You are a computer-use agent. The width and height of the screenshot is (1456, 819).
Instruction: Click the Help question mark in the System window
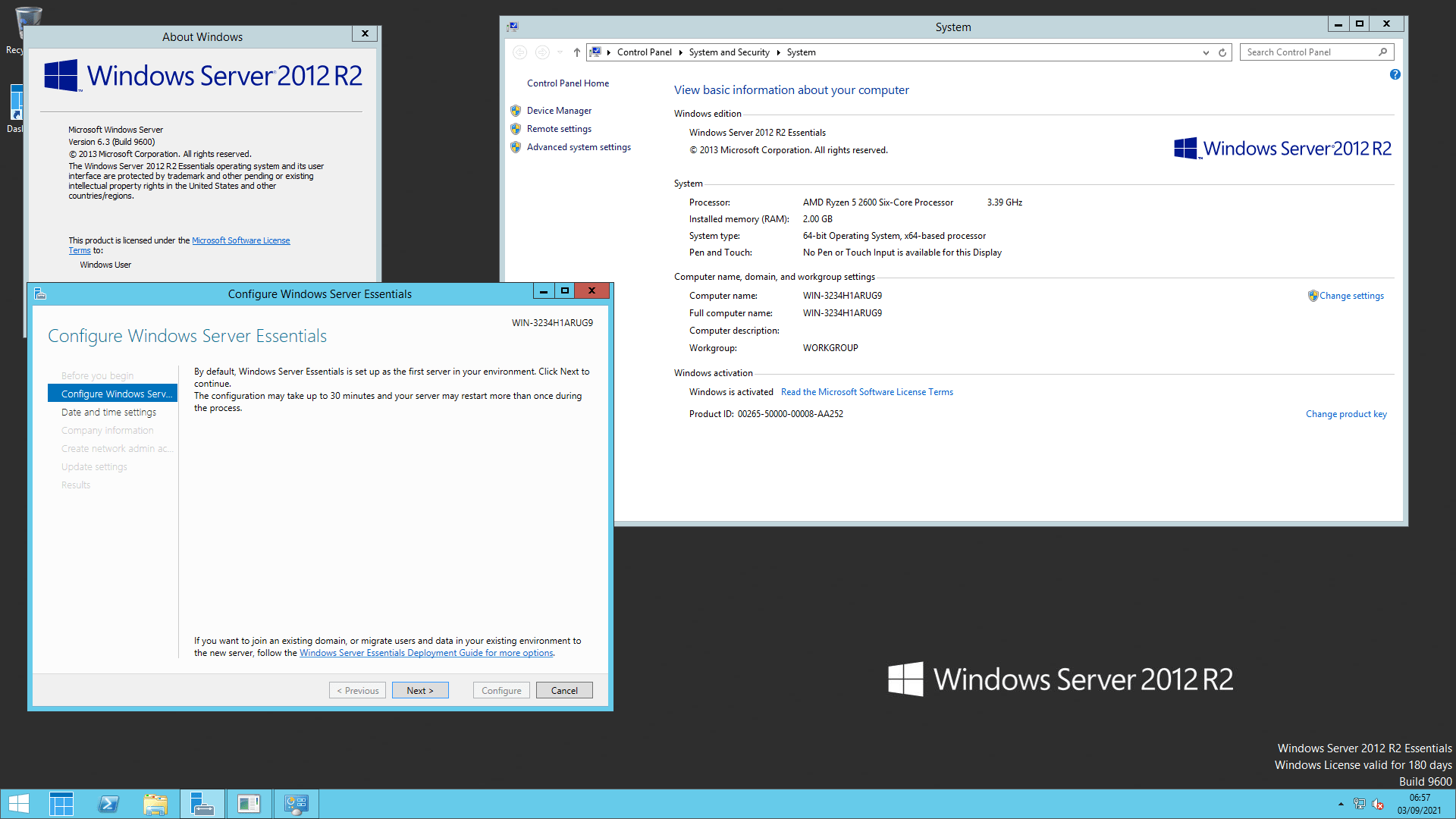[x=1395, y=74]
